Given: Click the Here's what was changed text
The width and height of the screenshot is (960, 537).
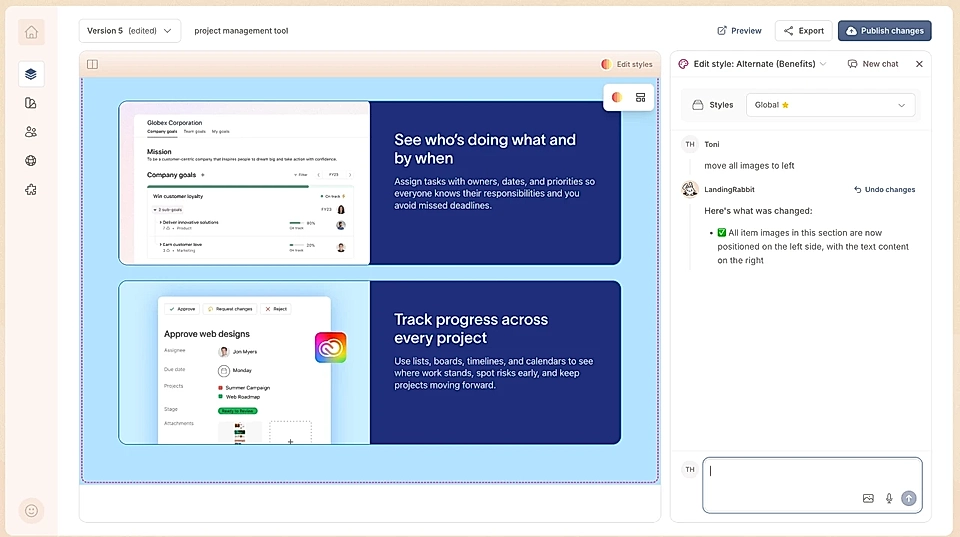Looking at the screenshot, I should pyautogui.click(x=758, y=211).
